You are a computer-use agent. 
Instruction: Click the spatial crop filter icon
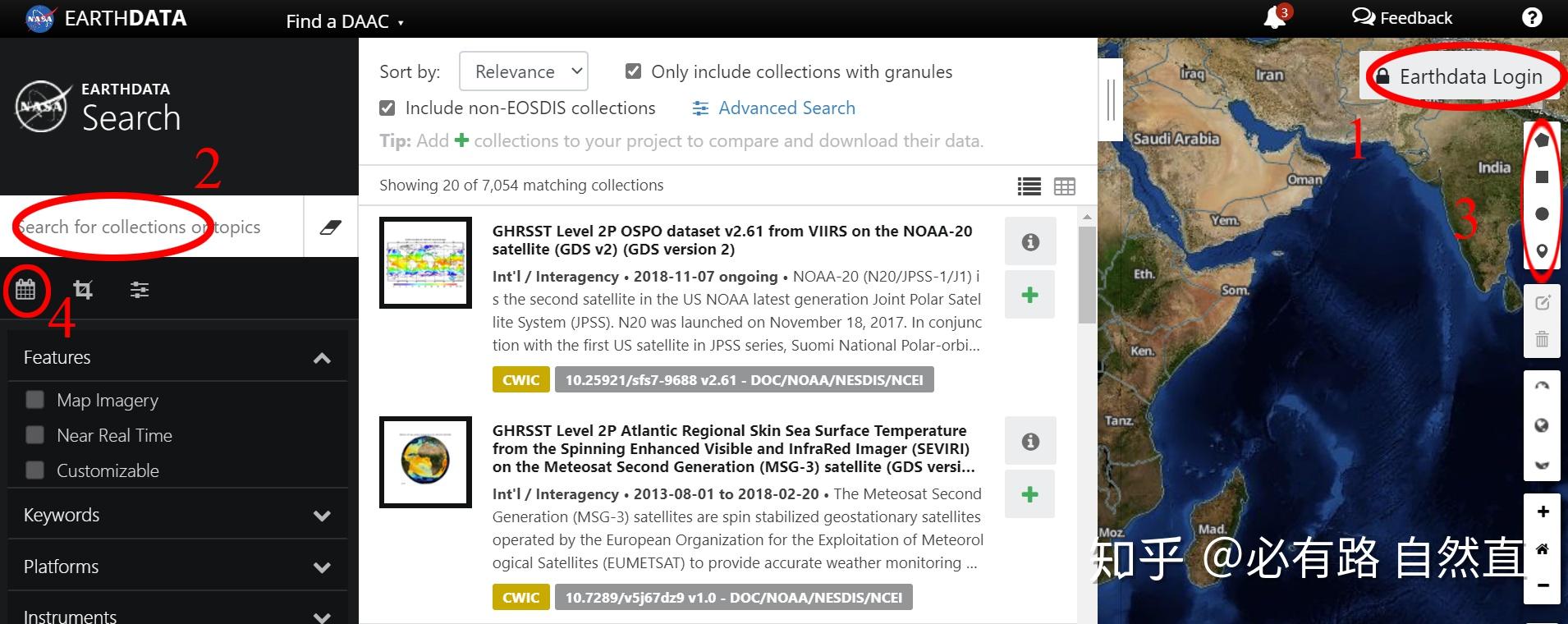pos(83,289)
